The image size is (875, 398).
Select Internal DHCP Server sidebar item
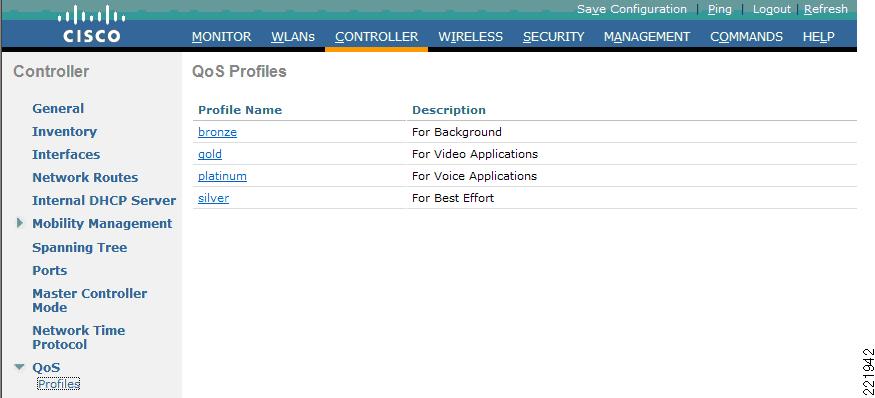tap(104, 200)
